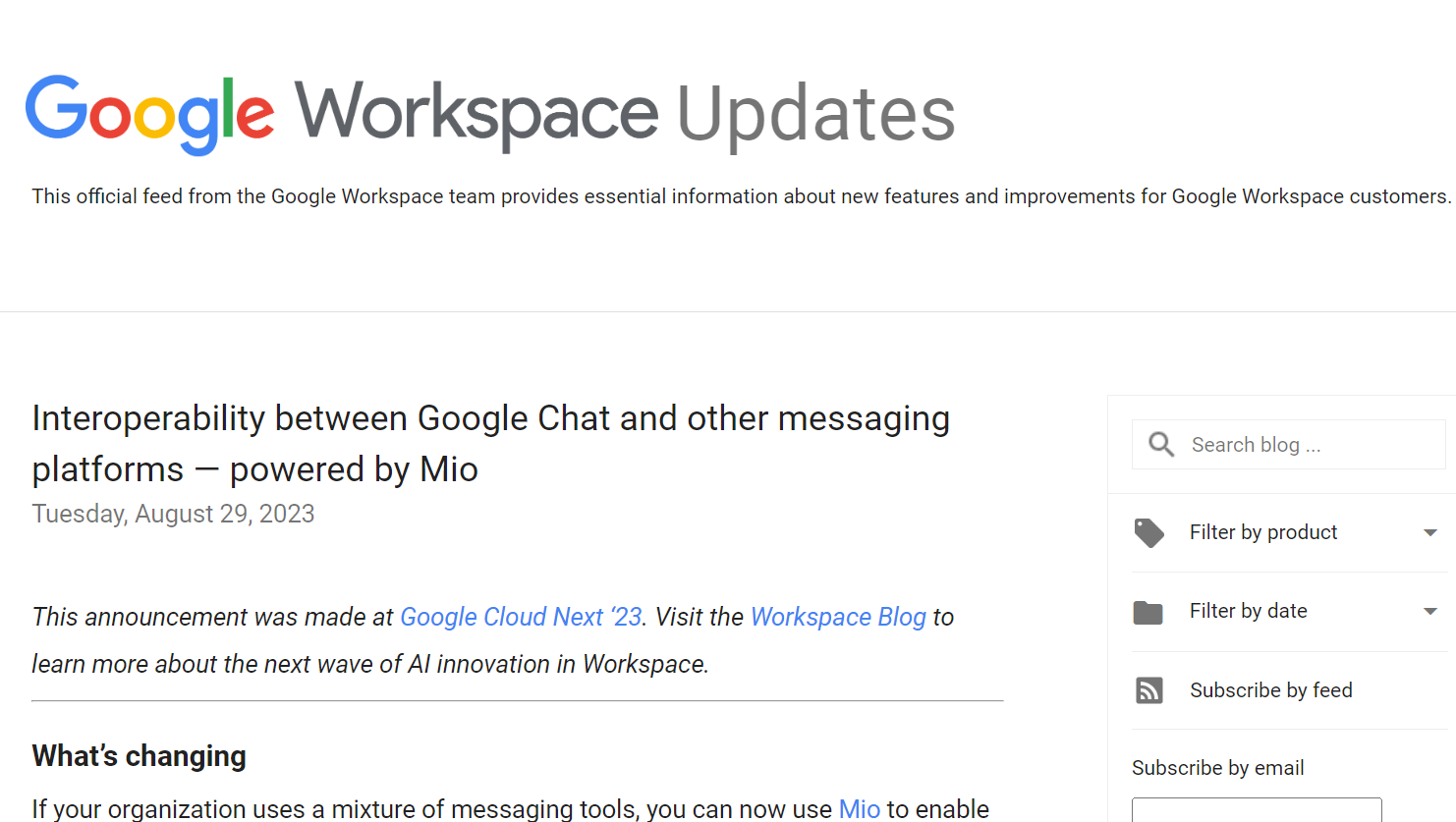Click the Google logo in the header
1456x822 pixels.
pos(149,113)
